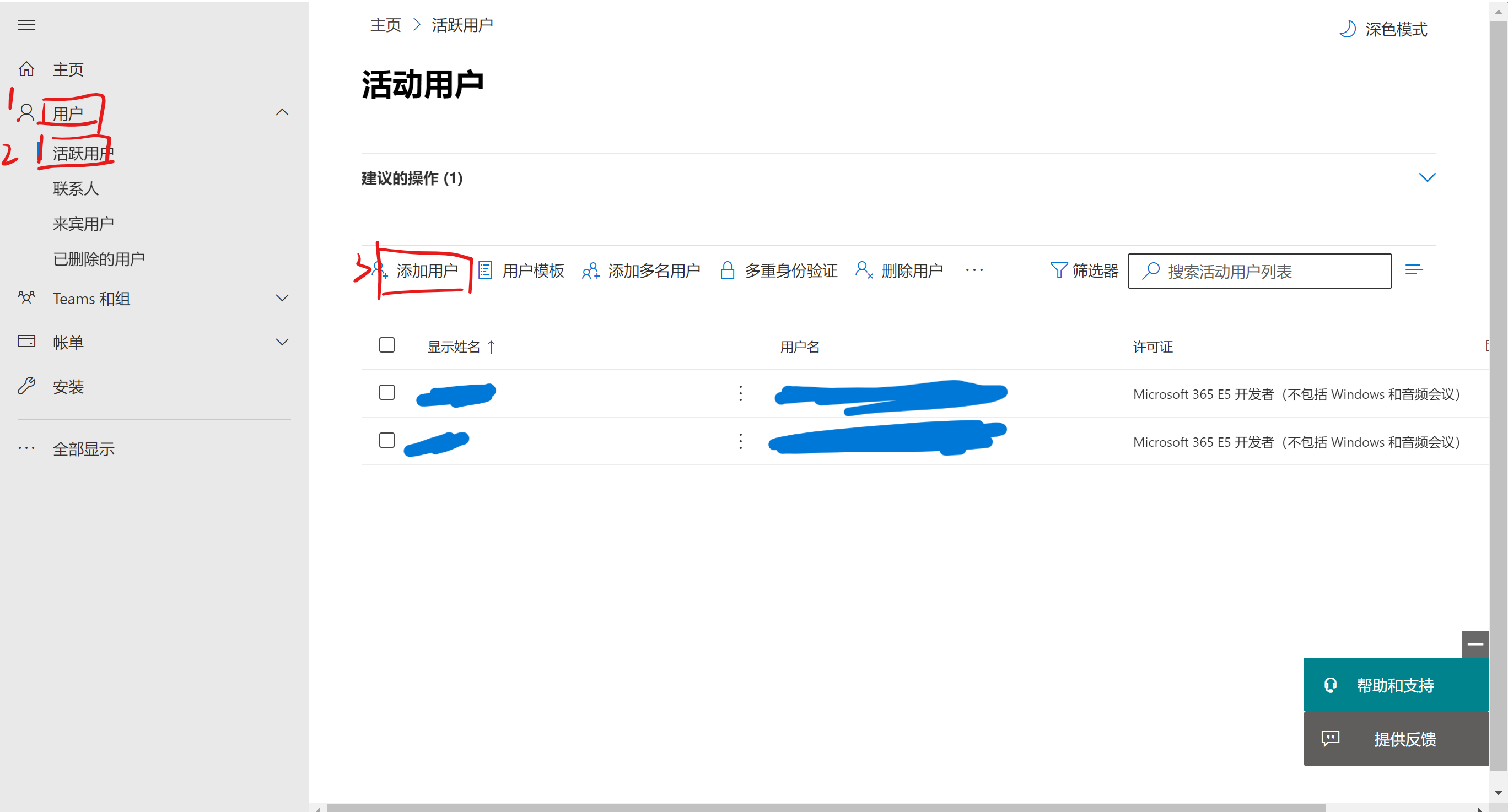
Task: Click the Username column header
Action: coord(800,347)
